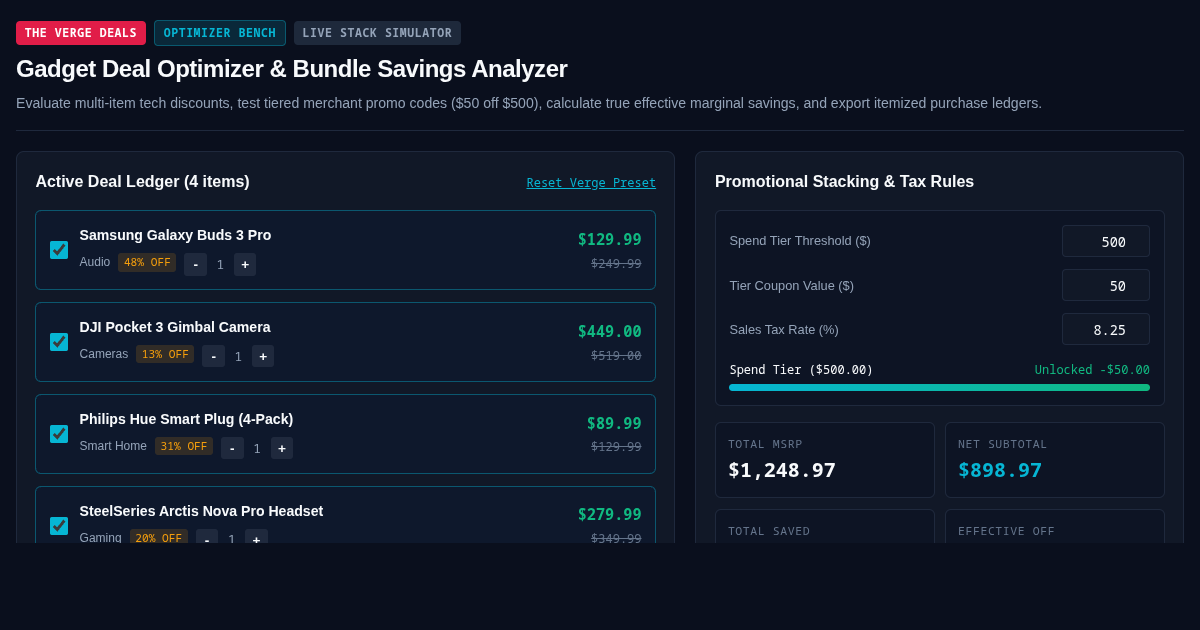
Task: Click the $279.99 SteelSeries headset sale price
Action: pos(609,515)
